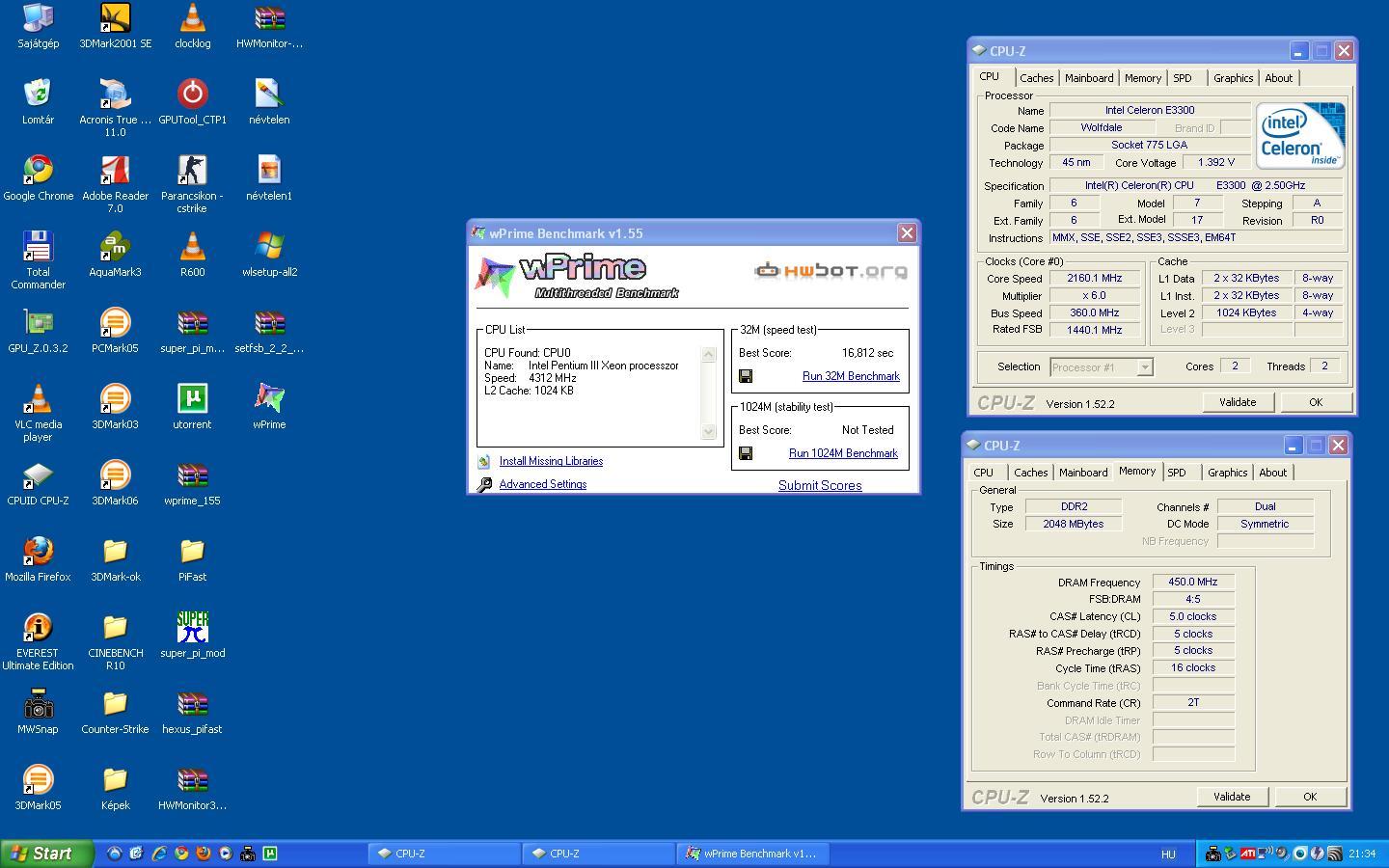Screen dimensions: 1389x868
Task: Click scroll up arrow in CPU List
Action: click(708, 354)
